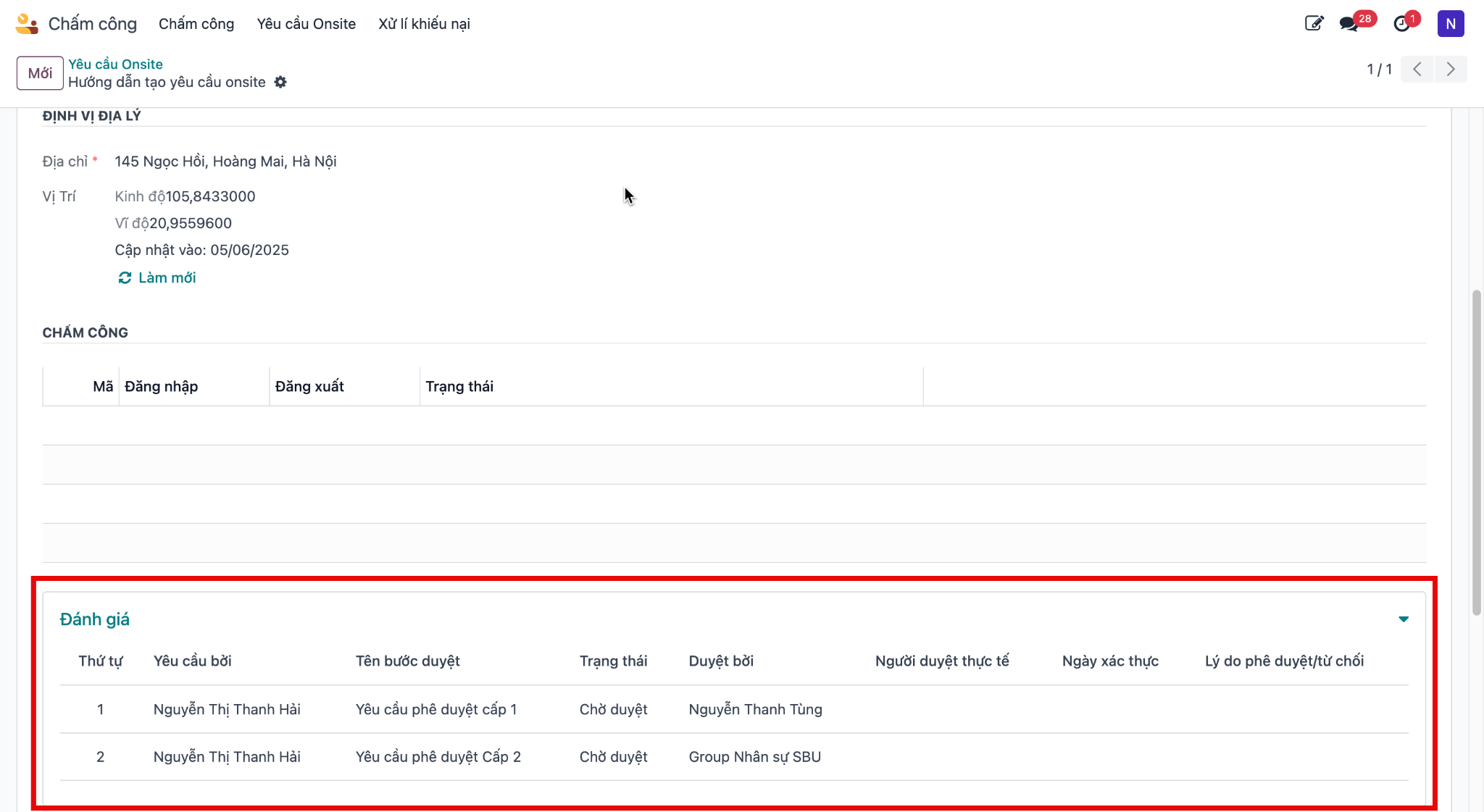Open the Chấm công app home icon
Screen dimensions: 1484x812
[27, 24]
